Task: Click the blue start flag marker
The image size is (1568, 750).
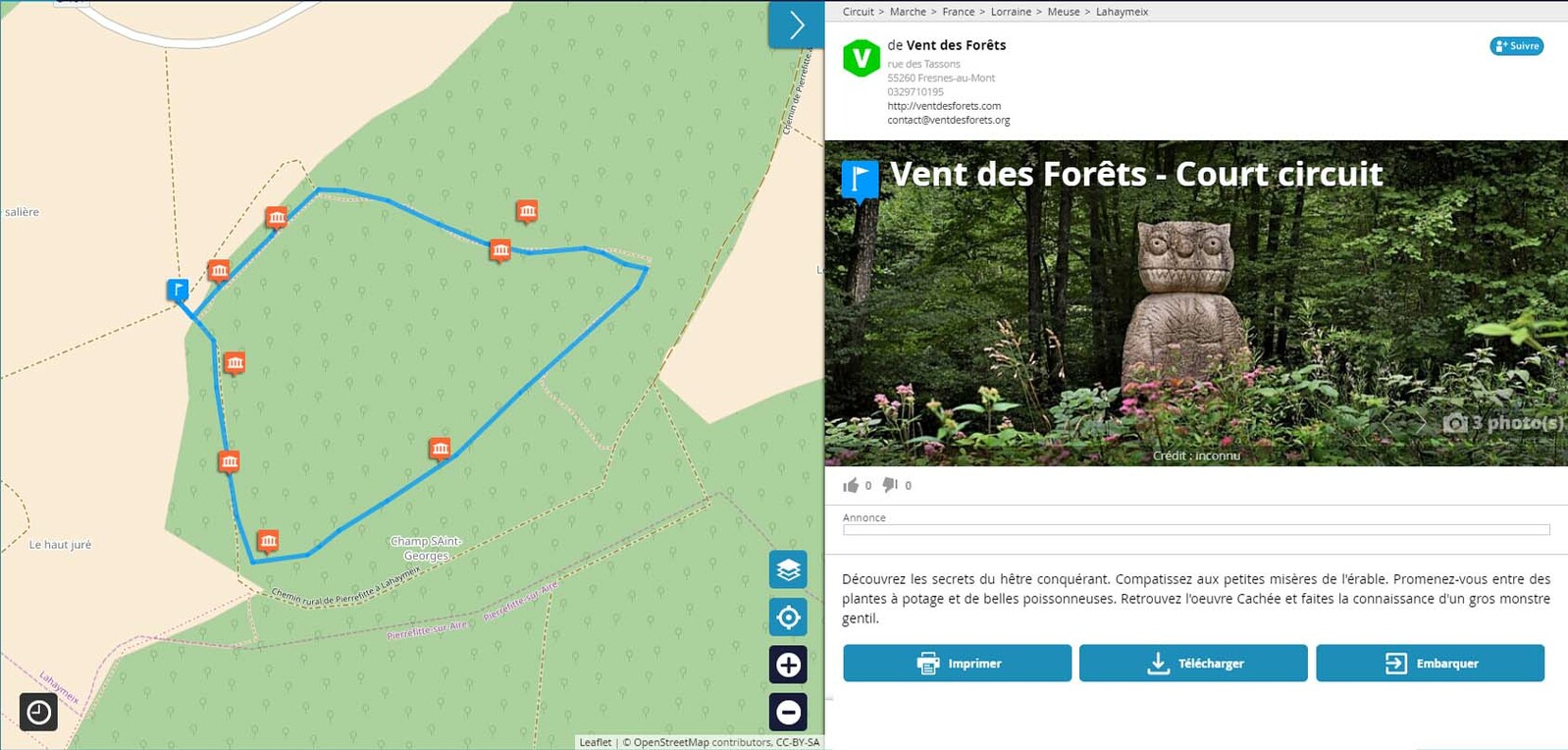Action: 178,291
